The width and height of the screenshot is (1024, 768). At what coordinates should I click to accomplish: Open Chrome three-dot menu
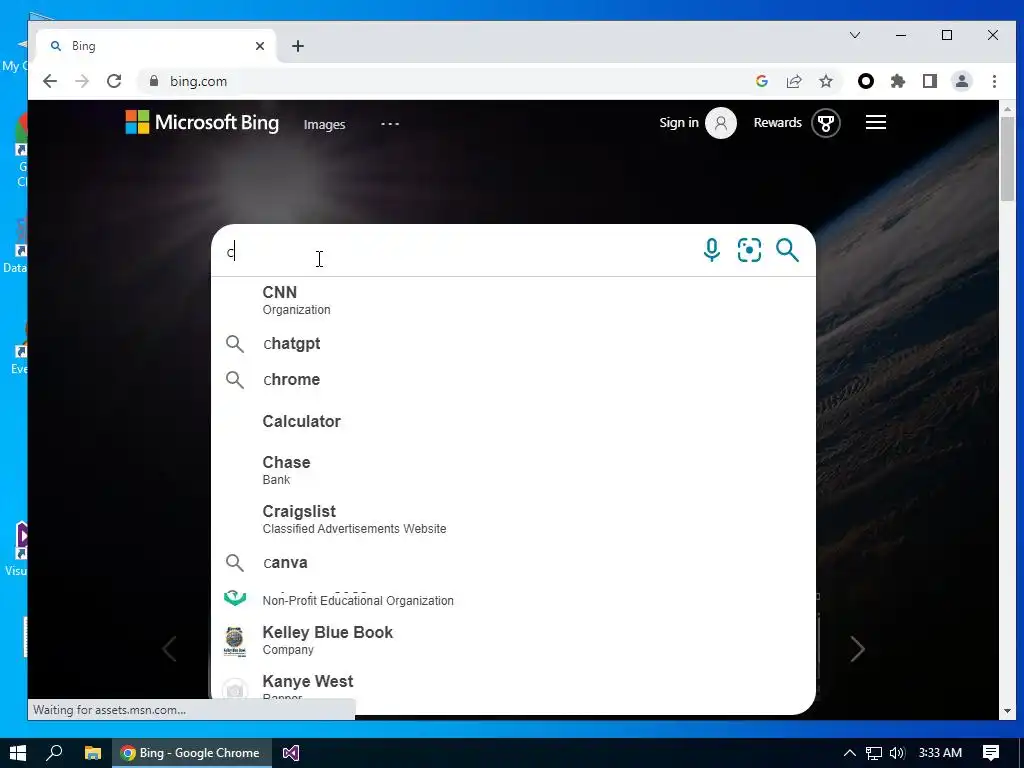pyautogui.click(x=994, y=81)
